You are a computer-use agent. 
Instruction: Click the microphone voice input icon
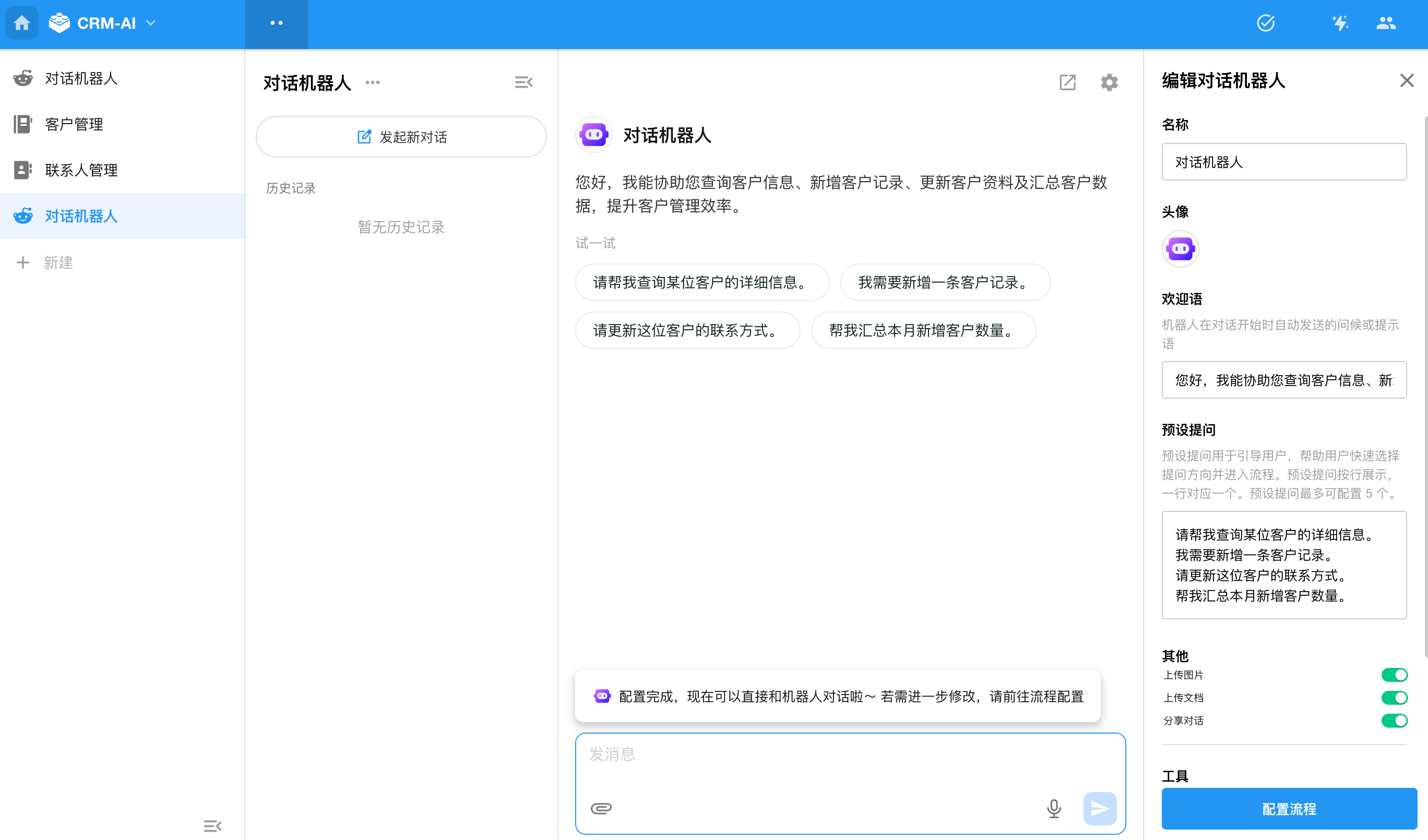[1053, 808]
